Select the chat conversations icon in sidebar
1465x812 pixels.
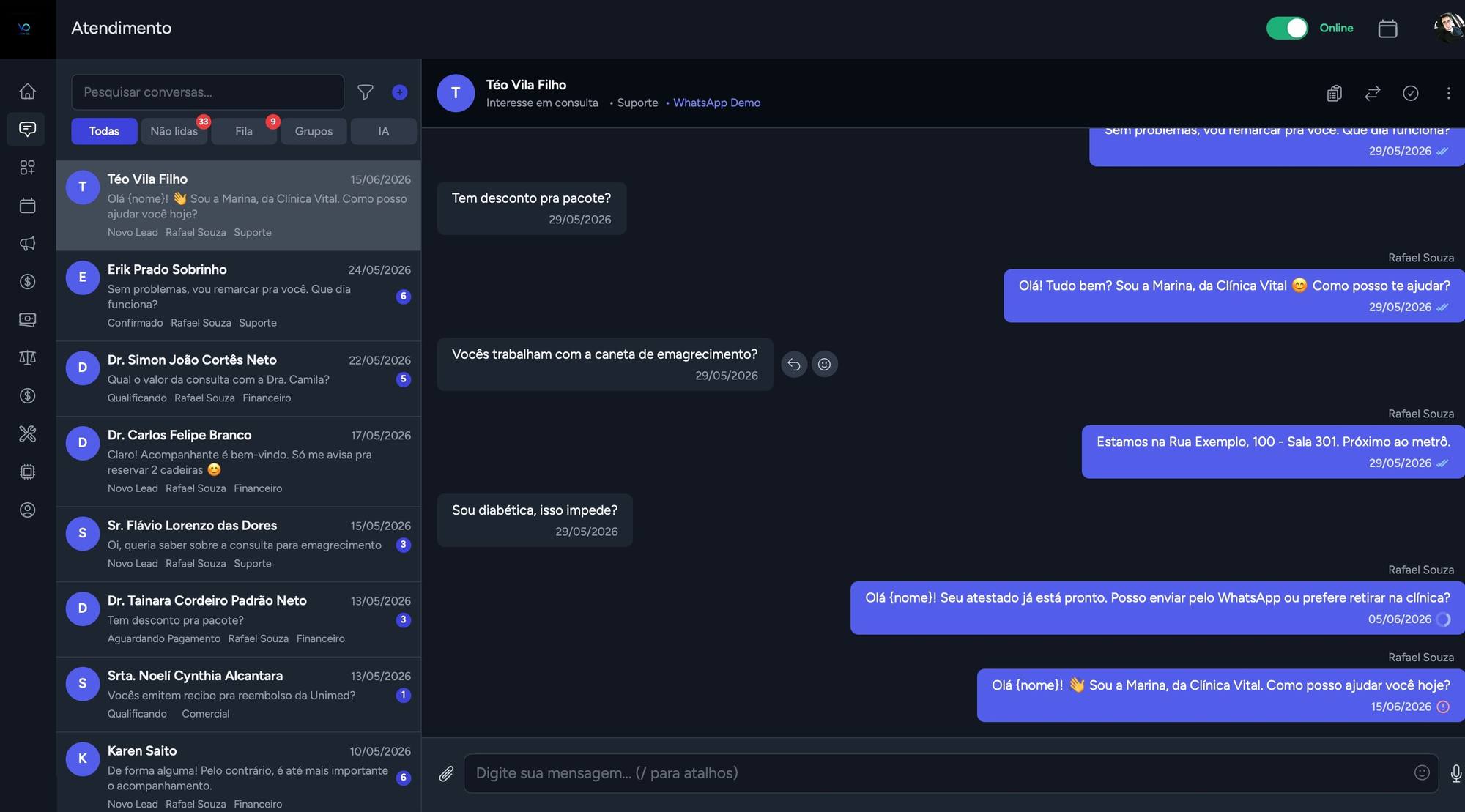[27, 130]
